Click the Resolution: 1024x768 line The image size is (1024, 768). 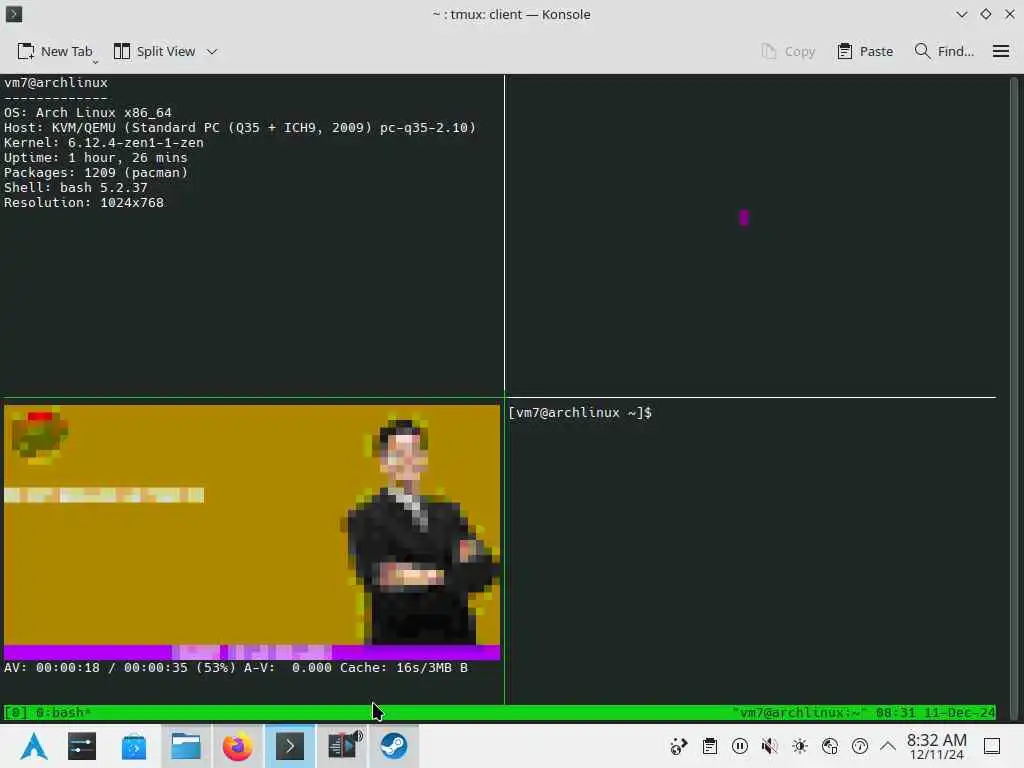point(84,202)
